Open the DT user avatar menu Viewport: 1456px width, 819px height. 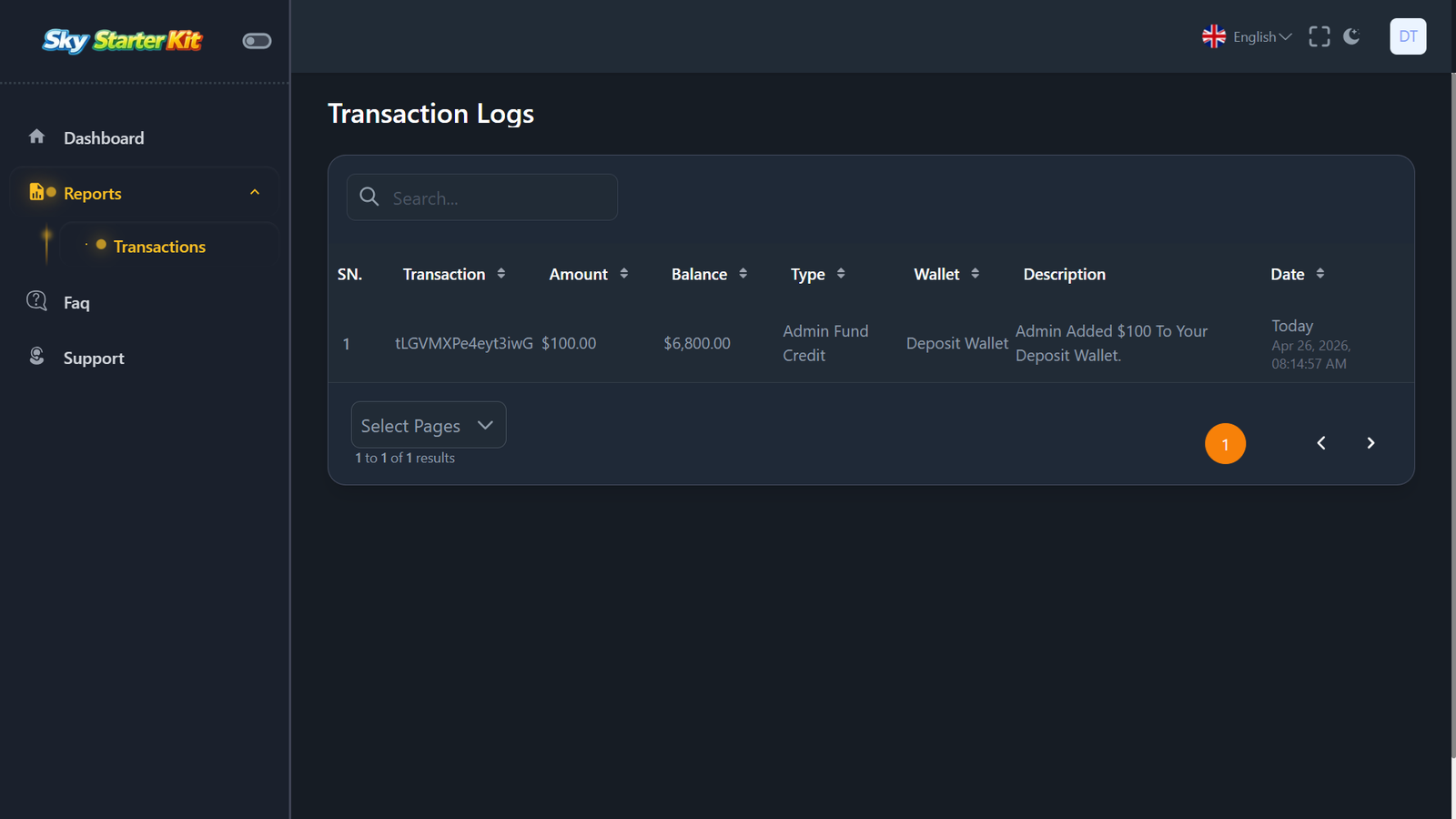coord(1408,36)
